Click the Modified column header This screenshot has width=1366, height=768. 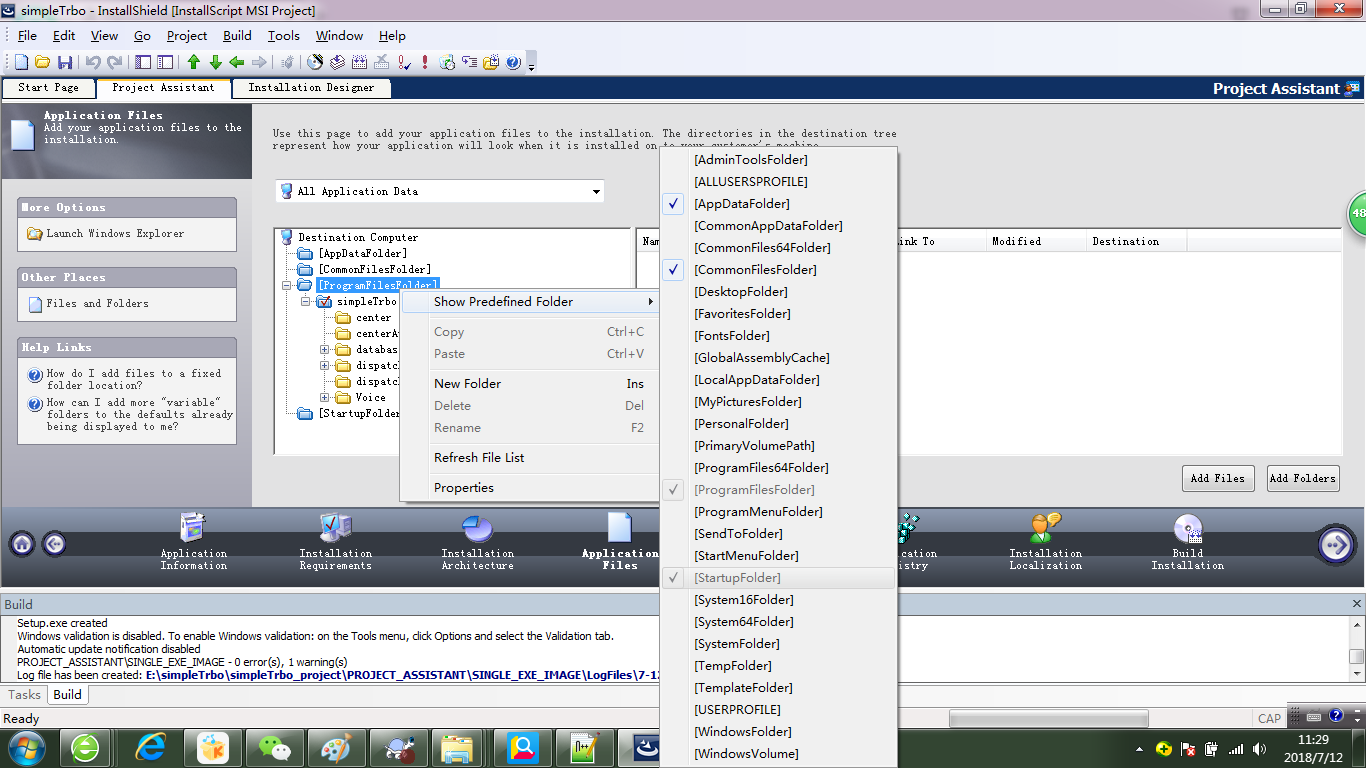pos(1036,241)
